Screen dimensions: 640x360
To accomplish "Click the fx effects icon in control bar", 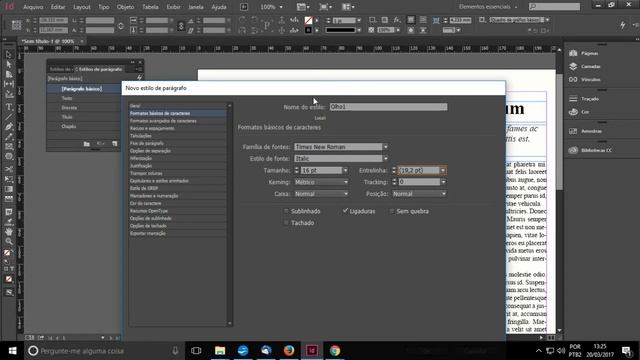I will pos(397,20).
